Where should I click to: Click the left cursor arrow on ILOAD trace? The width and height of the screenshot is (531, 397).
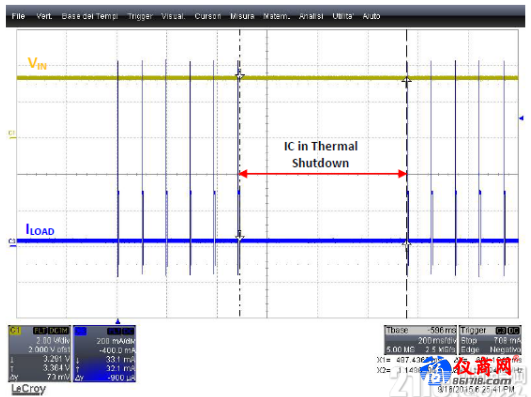coord(239,237)
